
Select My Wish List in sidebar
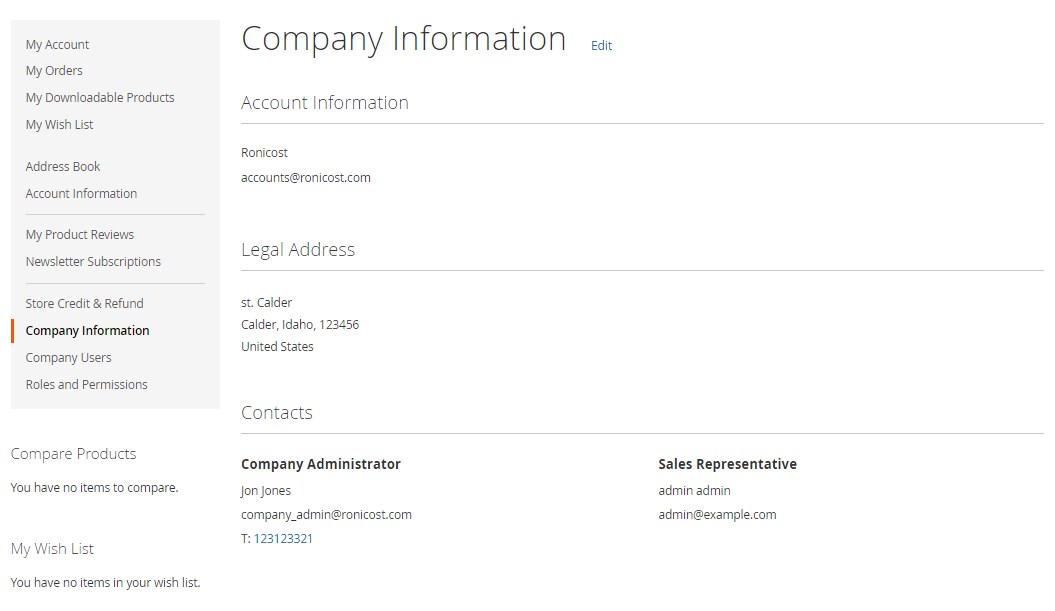(x=59, y=125)
